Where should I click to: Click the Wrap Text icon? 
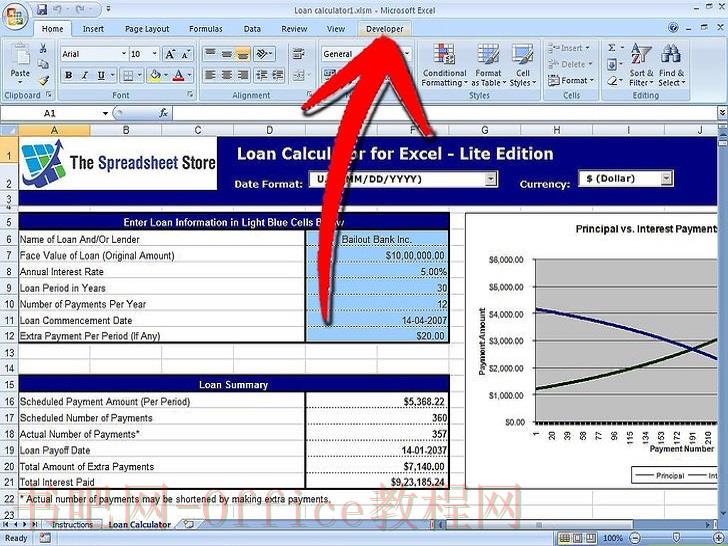pyautogui.click(x=299, y=54)
